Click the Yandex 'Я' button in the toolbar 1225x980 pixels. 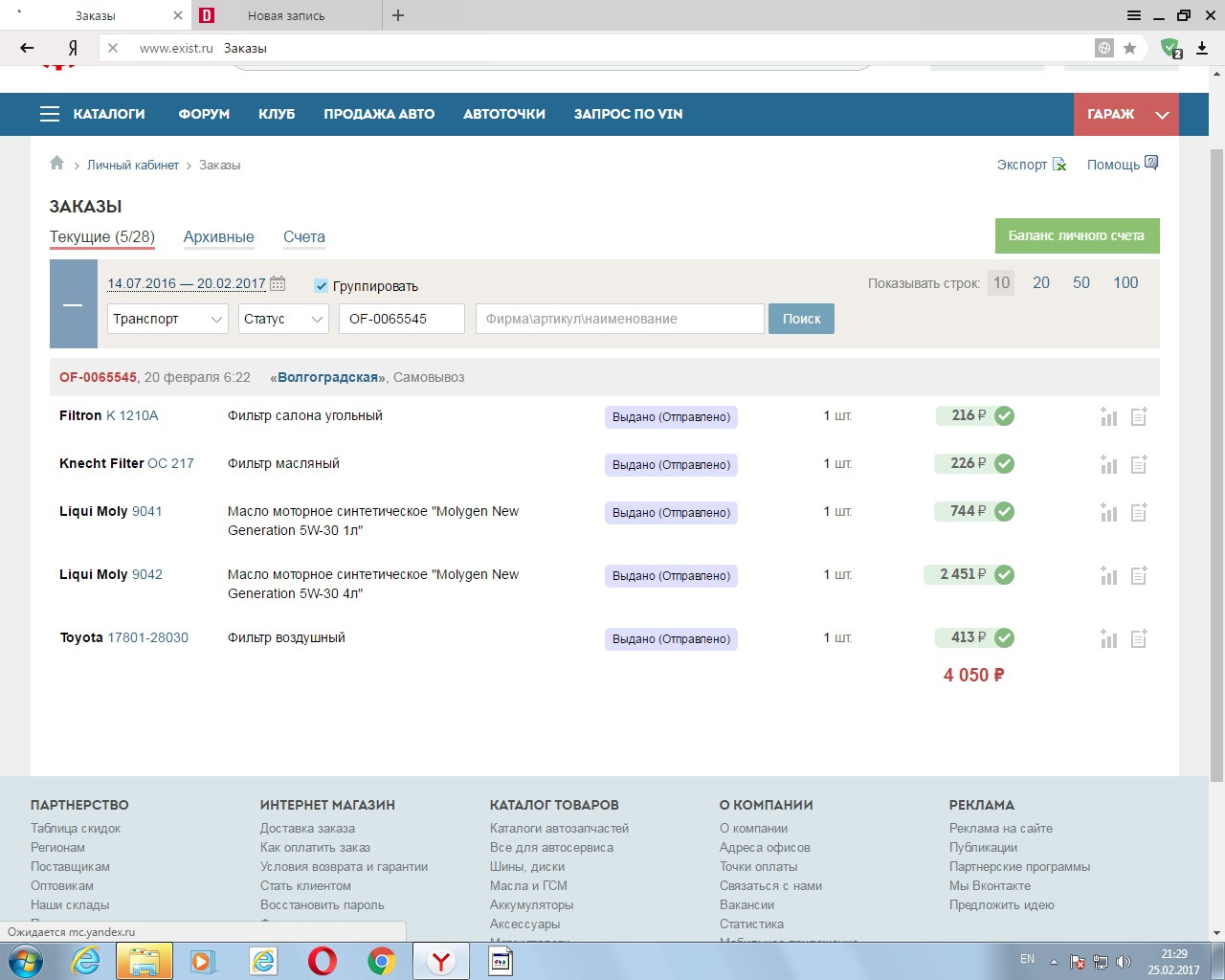(x=73, y=48)
